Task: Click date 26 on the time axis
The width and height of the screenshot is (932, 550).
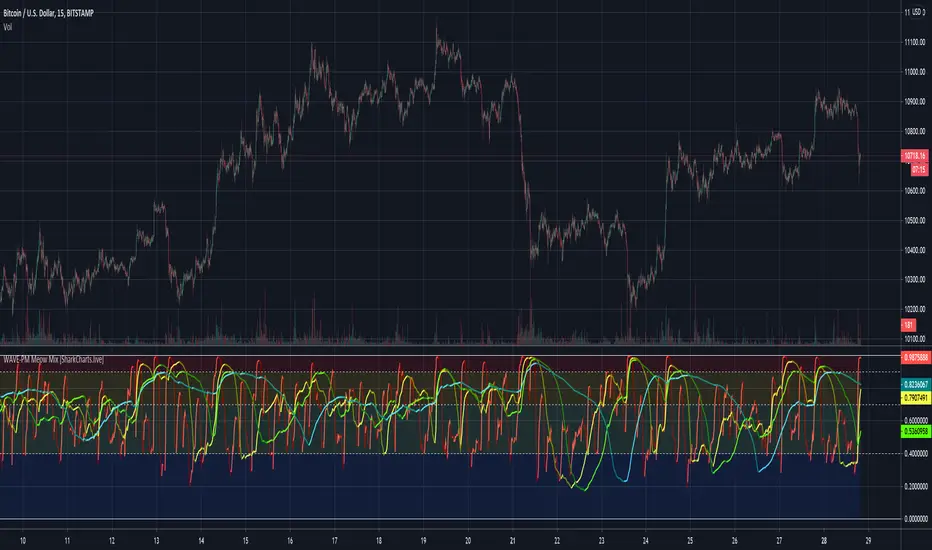Action: [x=735, y=541]
